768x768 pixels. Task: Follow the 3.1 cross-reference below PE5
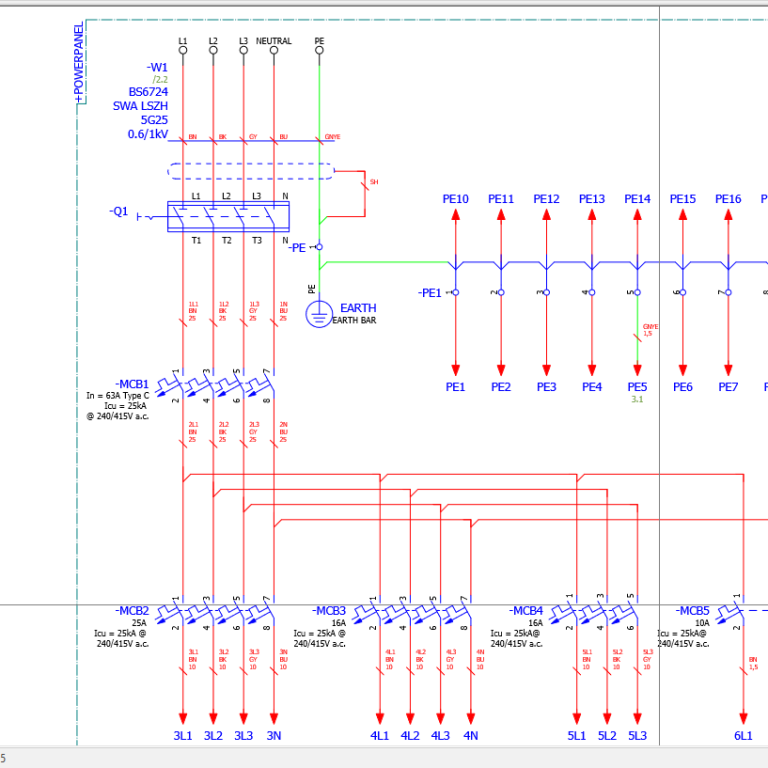[637, 399]
